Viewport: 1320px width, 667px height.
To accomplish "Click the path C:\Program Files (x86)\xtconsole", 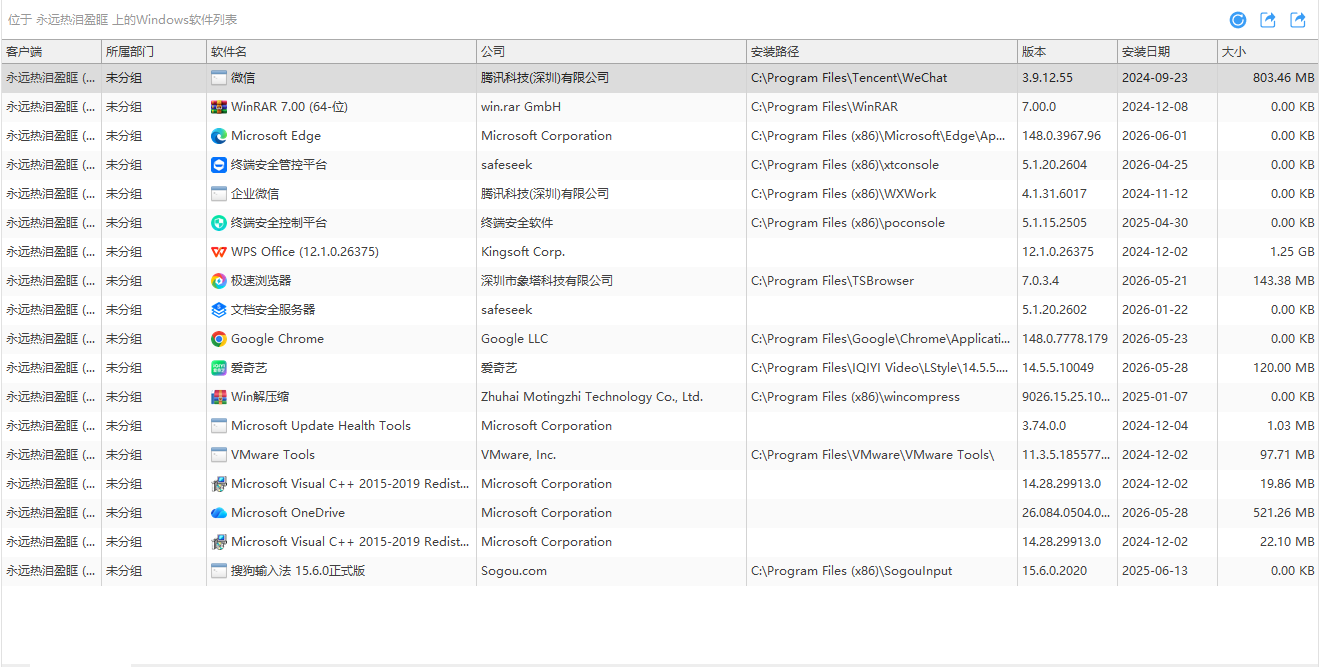I will pyautogui.click(x=845, y=165).
